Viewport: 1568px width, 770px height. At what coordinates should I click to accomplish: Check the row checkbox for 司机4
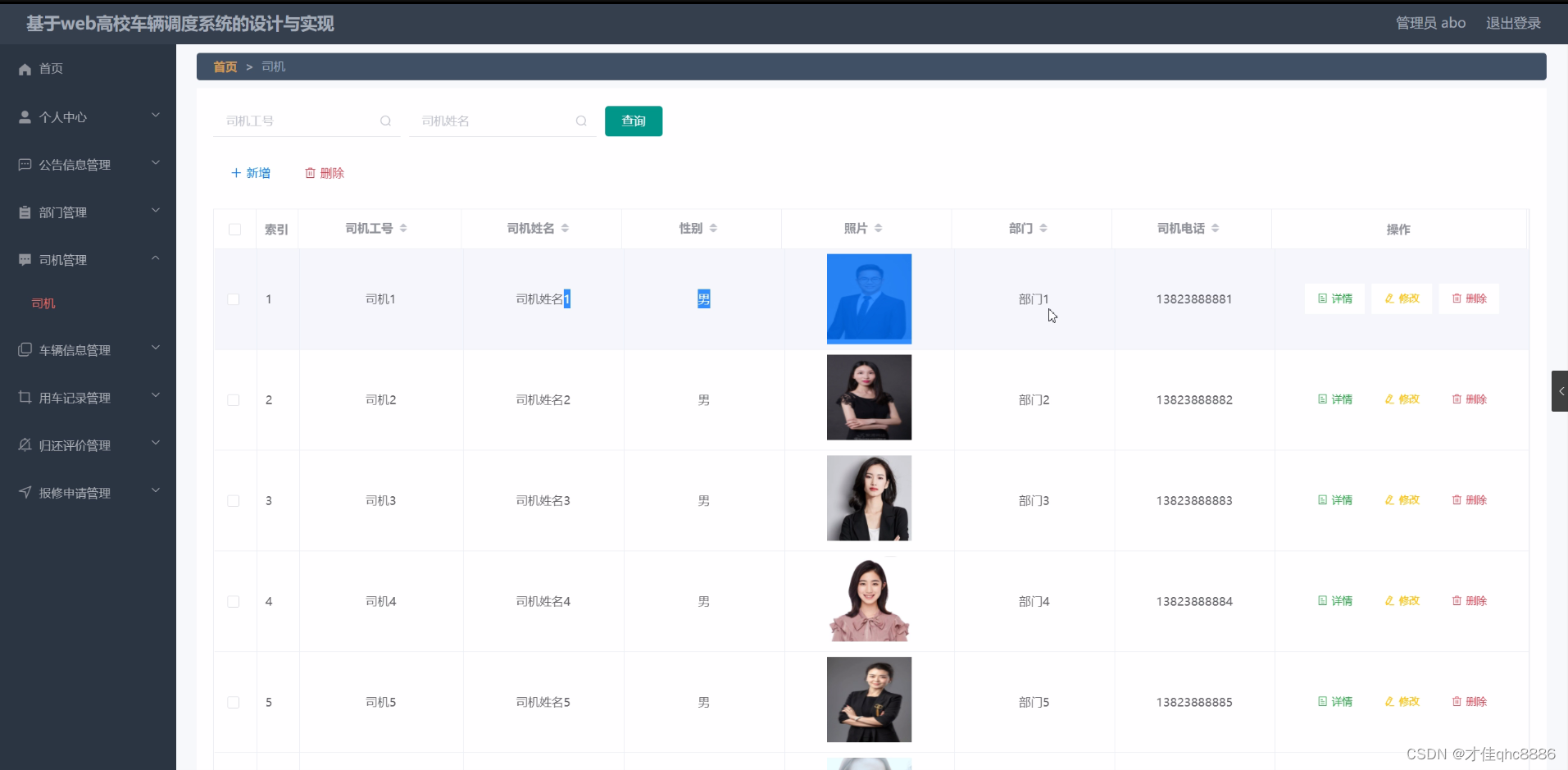(234, 602)
